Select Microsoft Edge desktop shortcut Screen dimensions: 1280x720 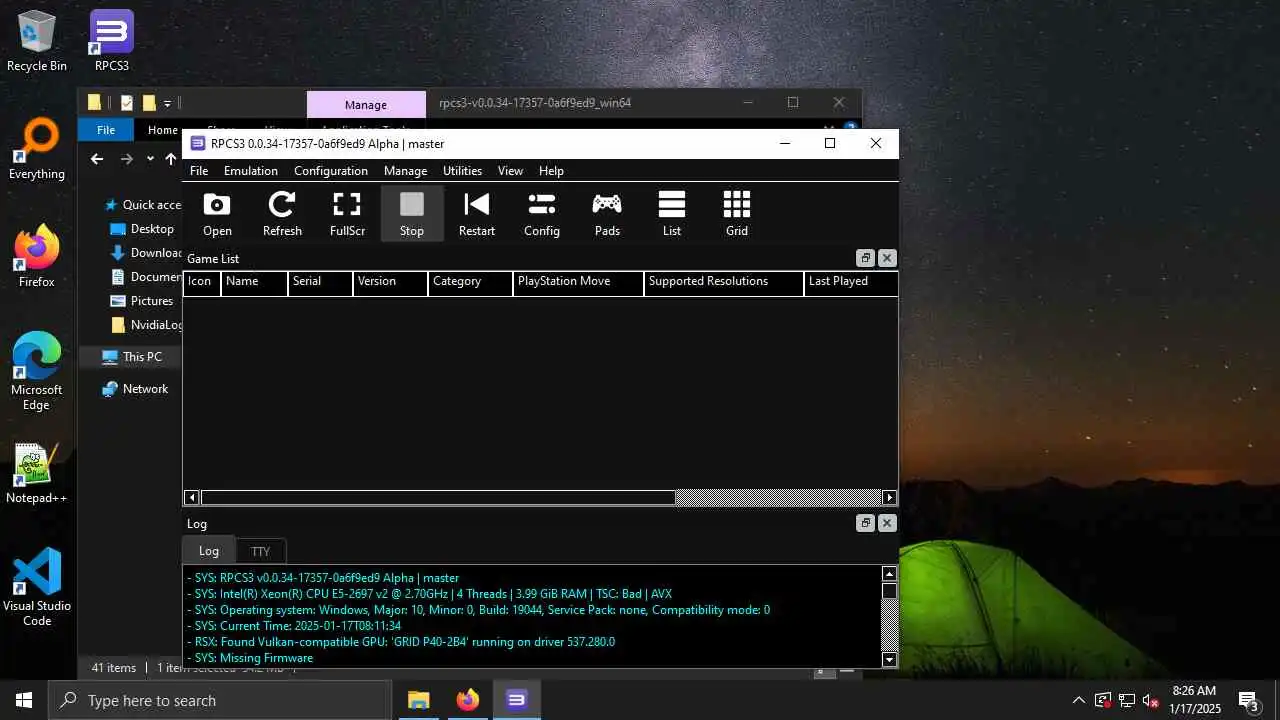pyautogui.click(x=37, y=372)
